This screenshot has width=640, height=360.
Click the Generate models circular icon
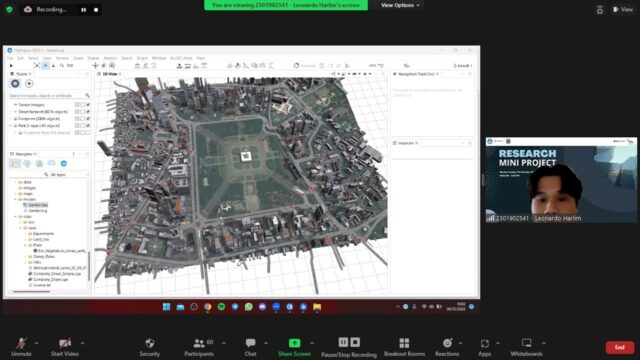click(296, 65)
